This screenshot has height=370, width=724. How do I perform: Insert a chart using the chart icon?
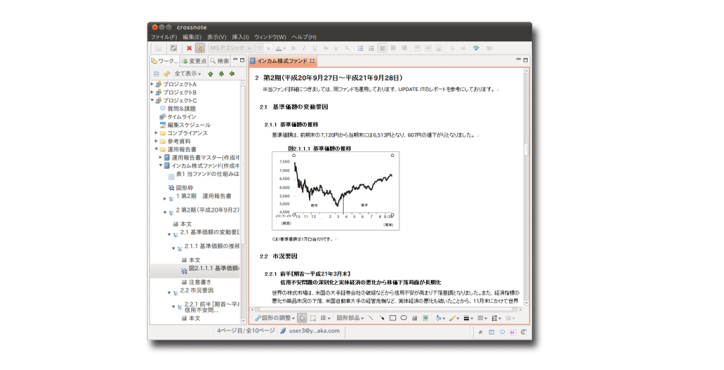click(415, 318)
